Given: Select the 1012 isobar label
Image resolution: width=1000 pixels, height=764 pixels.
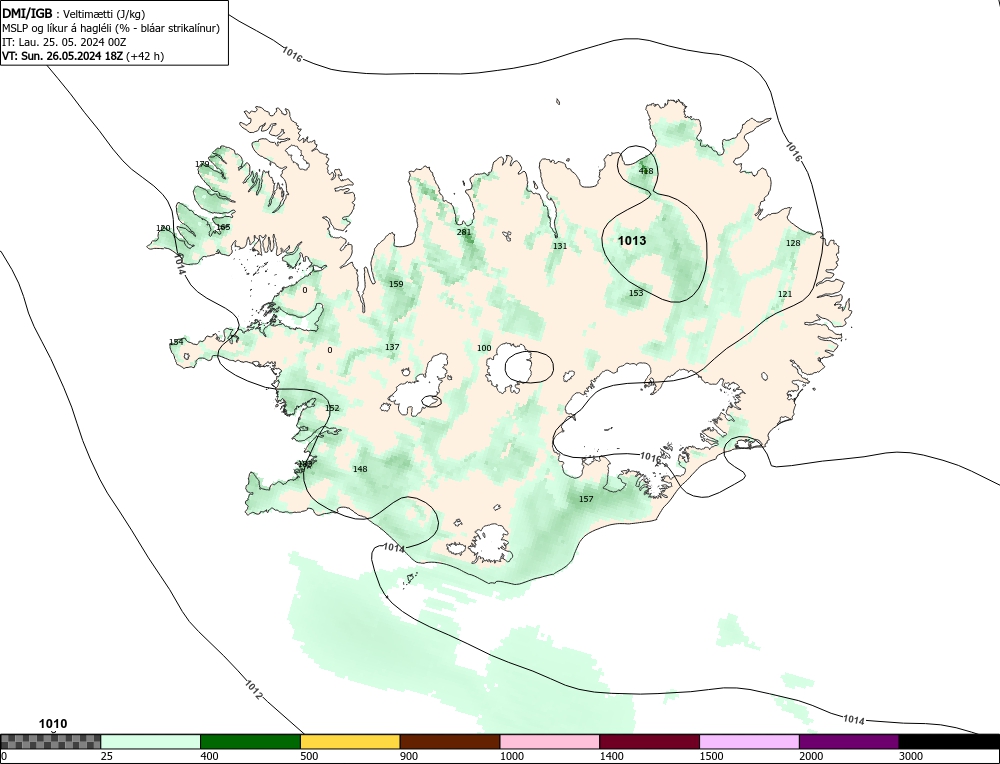Looking at the screenshot, I should coord(253,689).
